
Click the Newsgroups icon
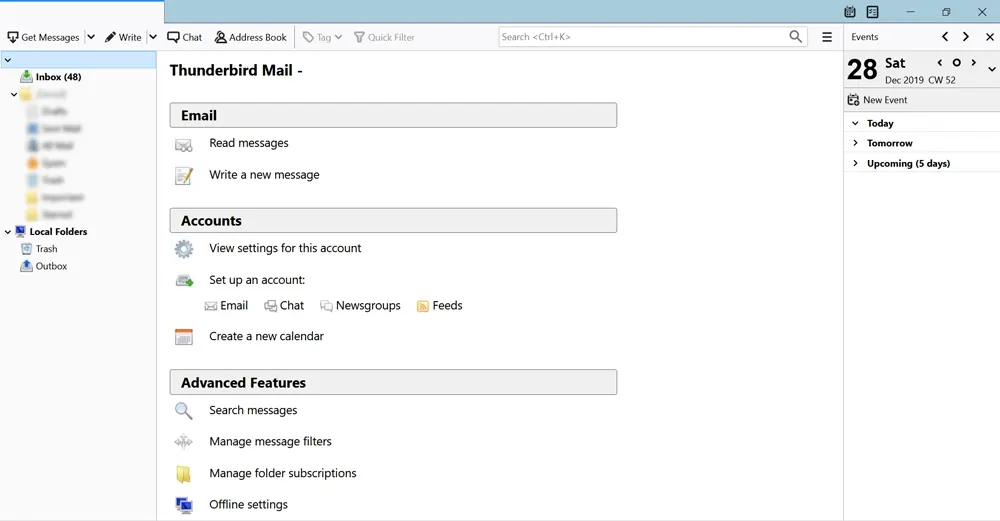(x=326, y=306)
